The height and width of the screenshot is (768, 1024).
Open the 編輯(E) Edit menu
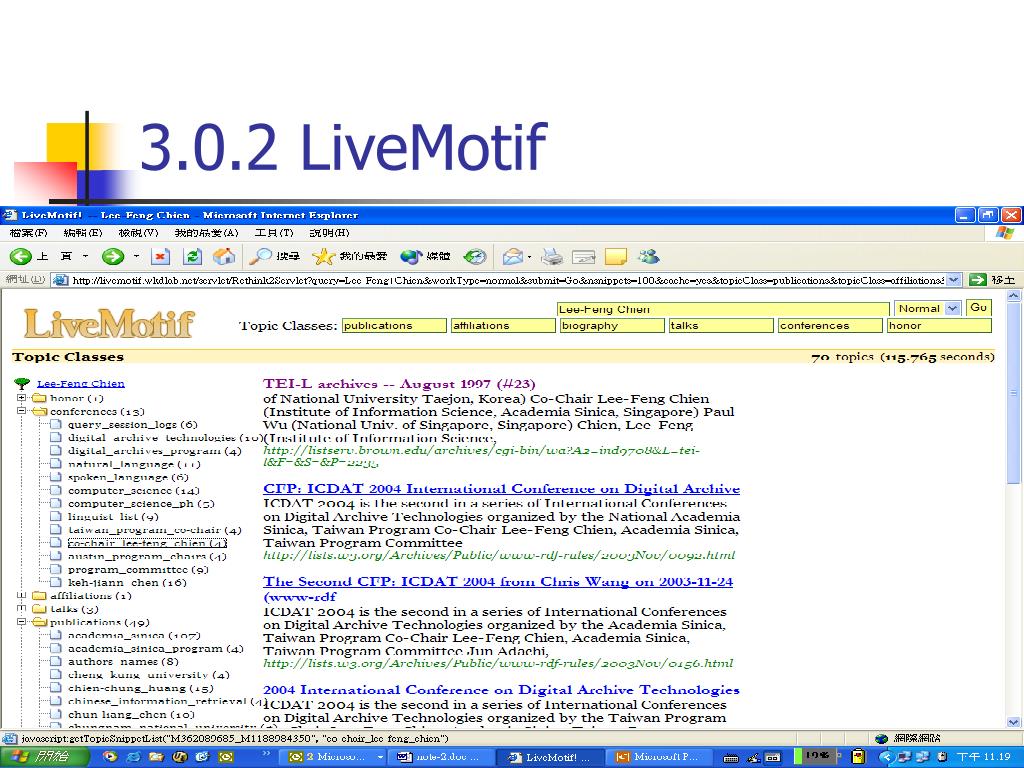83,232
